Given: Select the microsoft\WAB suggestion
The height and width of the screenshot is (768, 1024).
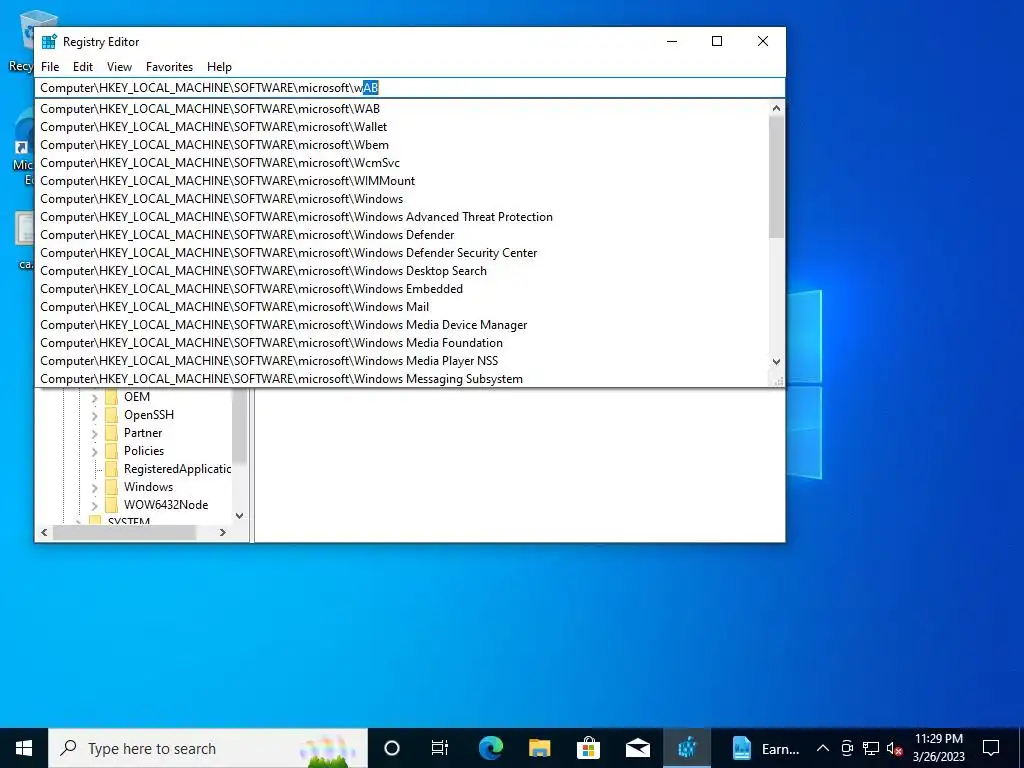Looking at the screenshot, I should [x=403, y=109].
